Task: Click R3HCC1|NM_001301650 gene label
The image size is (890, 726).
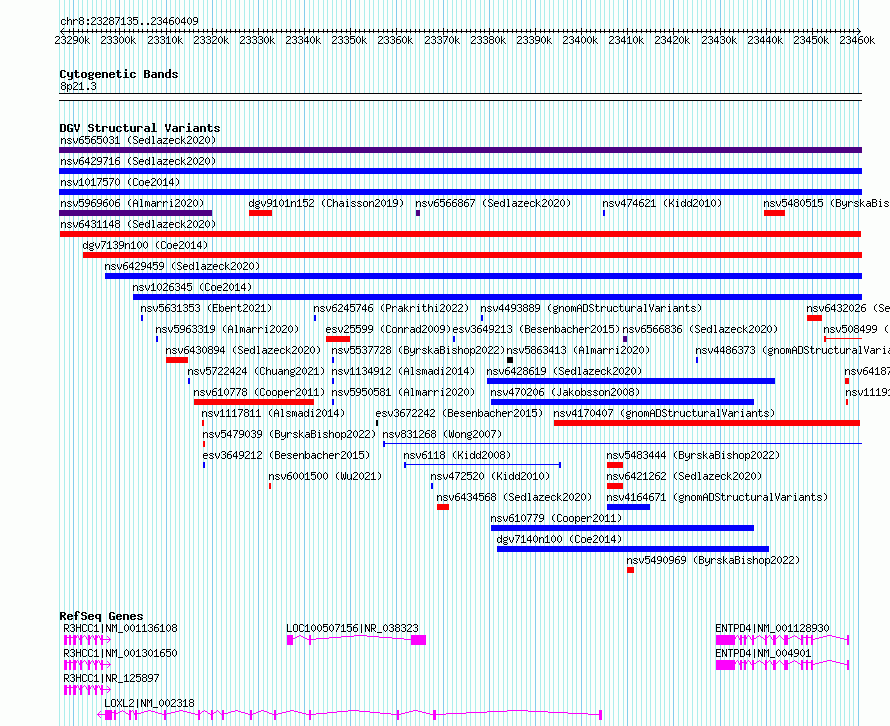Action: click(x=120, y=653)
